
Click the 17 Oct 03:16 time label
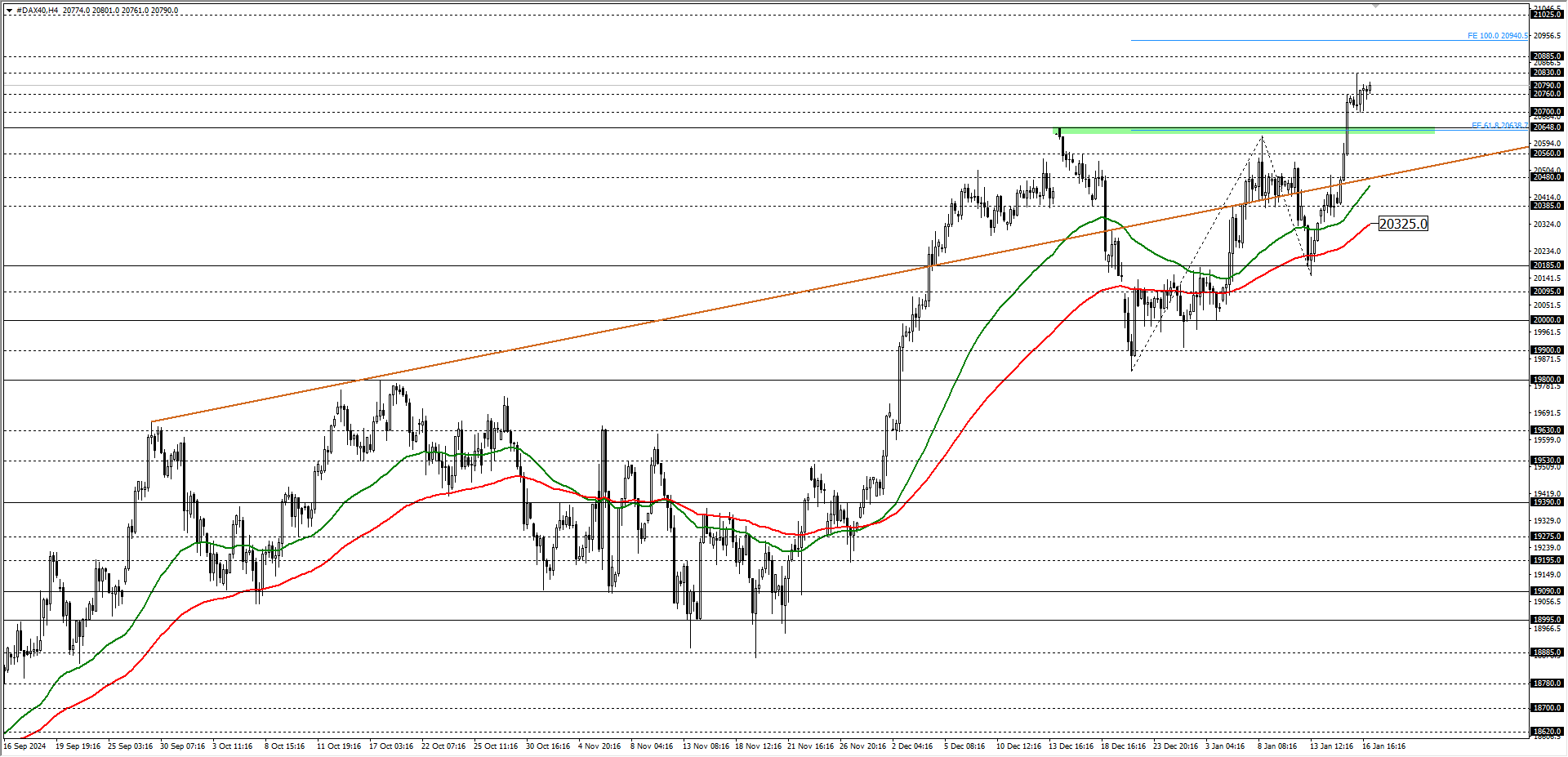click(391, 746)
